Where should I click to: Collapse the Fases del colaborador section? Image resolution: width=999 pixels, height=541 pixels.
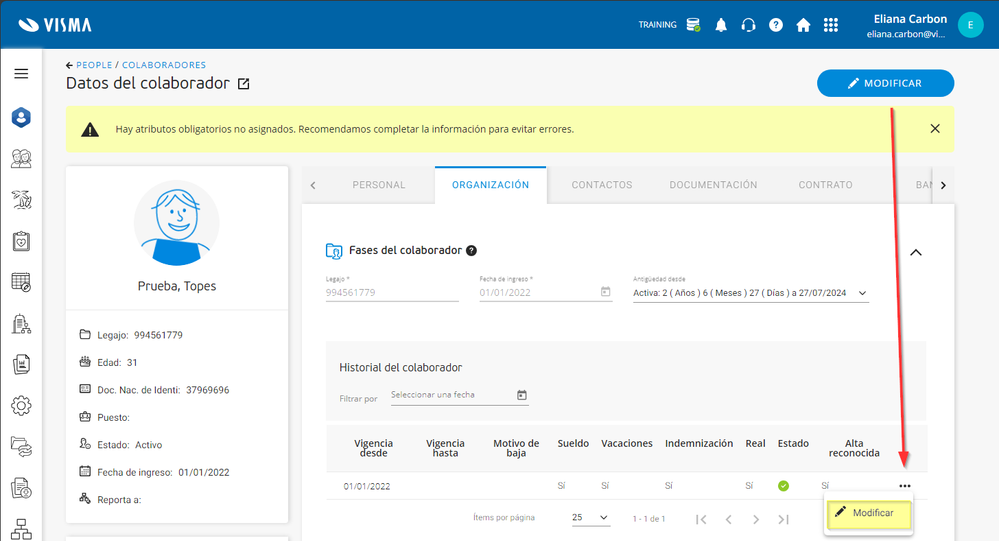pos(916,252)
